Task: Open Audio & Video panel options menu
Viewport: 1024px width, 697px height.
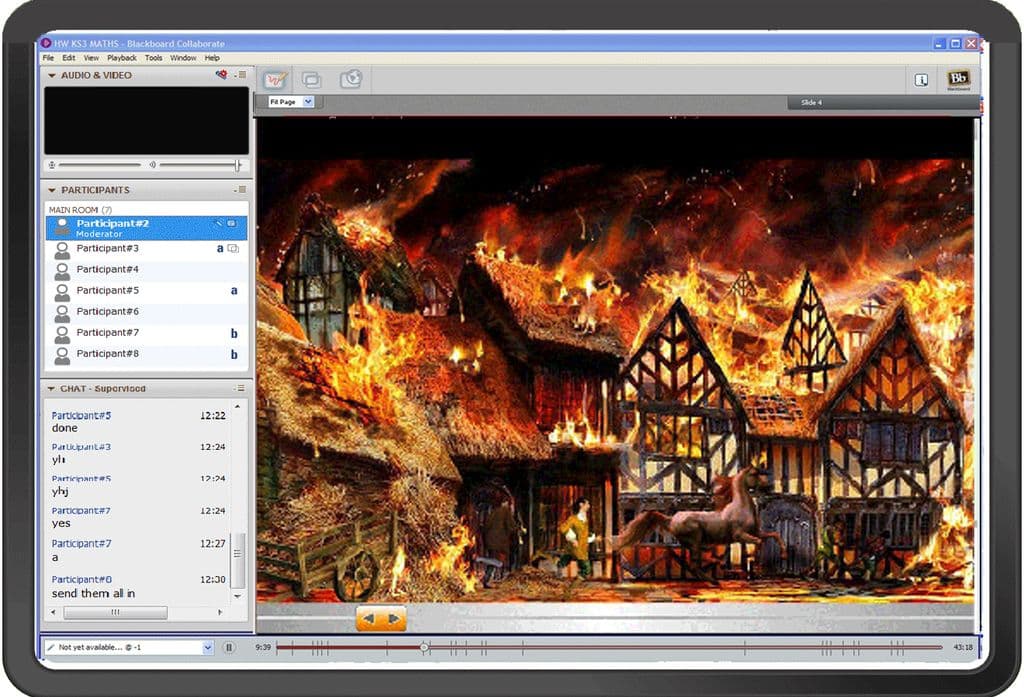Action: [x=240, y=75]
